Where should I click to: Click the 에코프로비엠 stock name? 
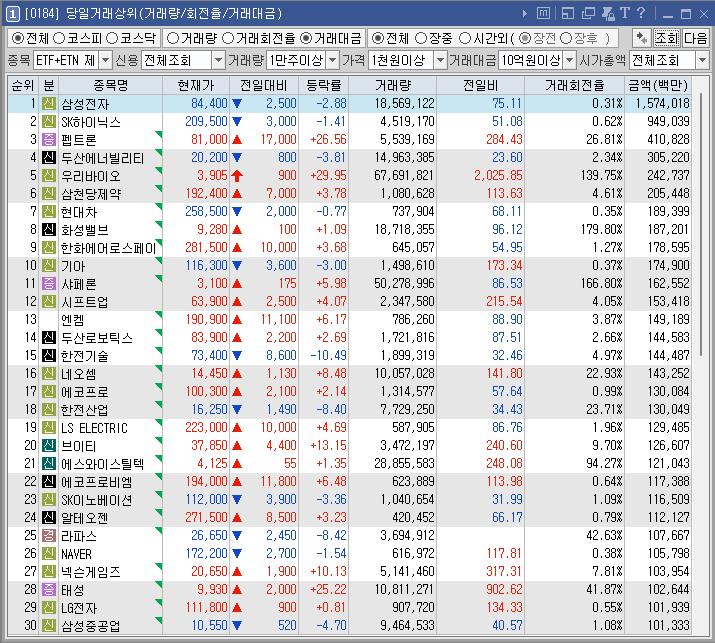click(97, 482)
